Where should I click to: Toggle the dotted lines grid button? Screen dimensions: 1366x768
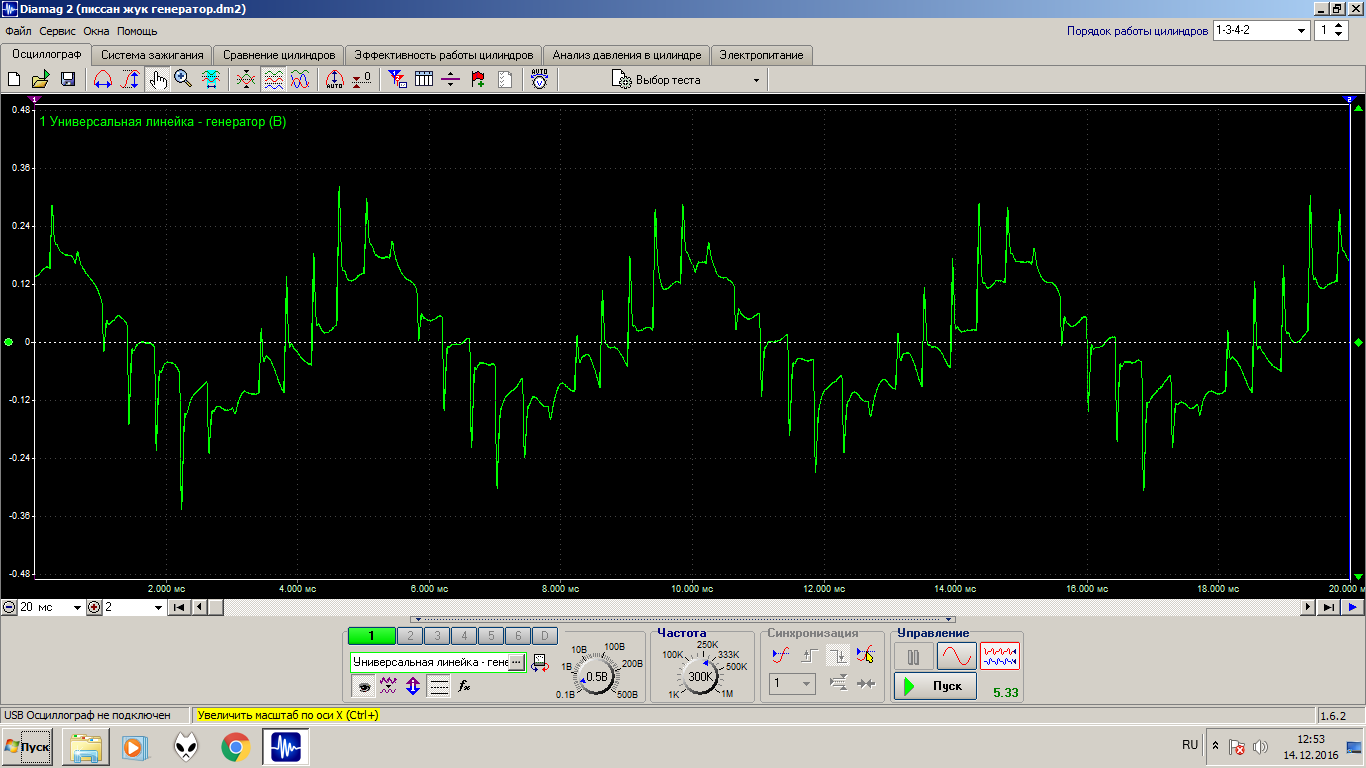[438, 686]
